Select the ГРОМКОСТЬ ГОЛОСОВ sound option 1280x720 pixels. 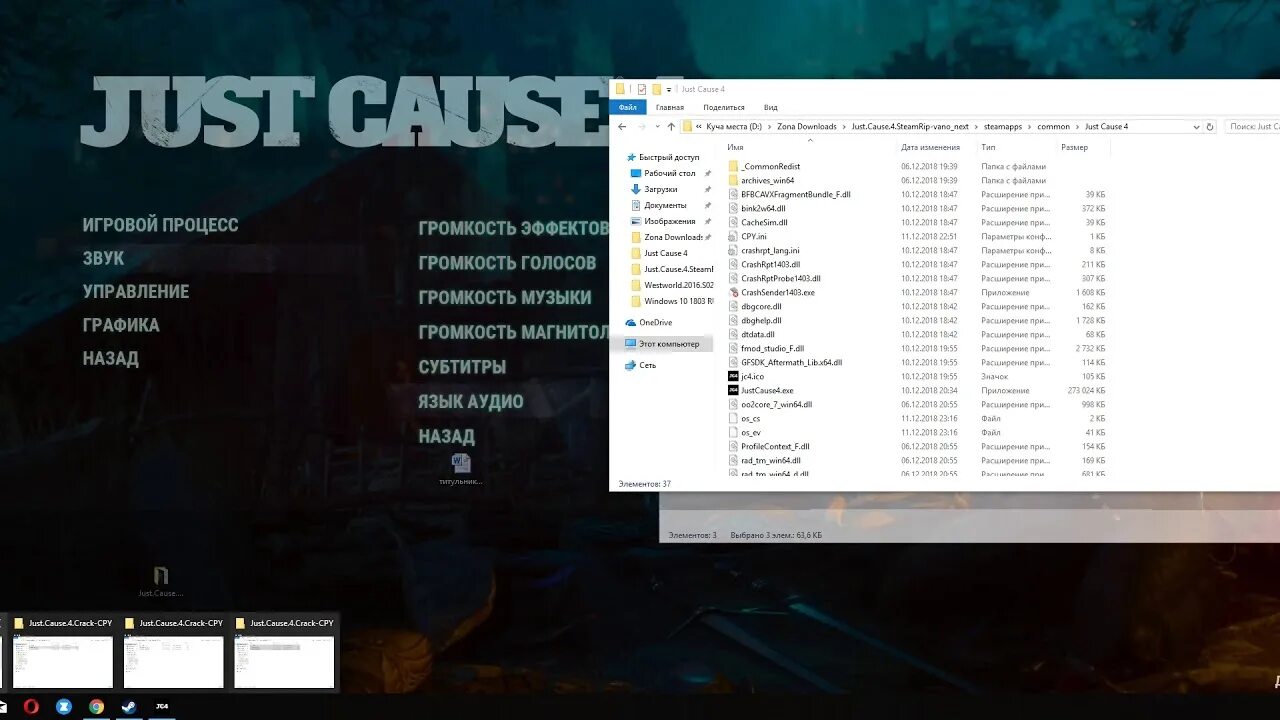(x=507, y=263)
